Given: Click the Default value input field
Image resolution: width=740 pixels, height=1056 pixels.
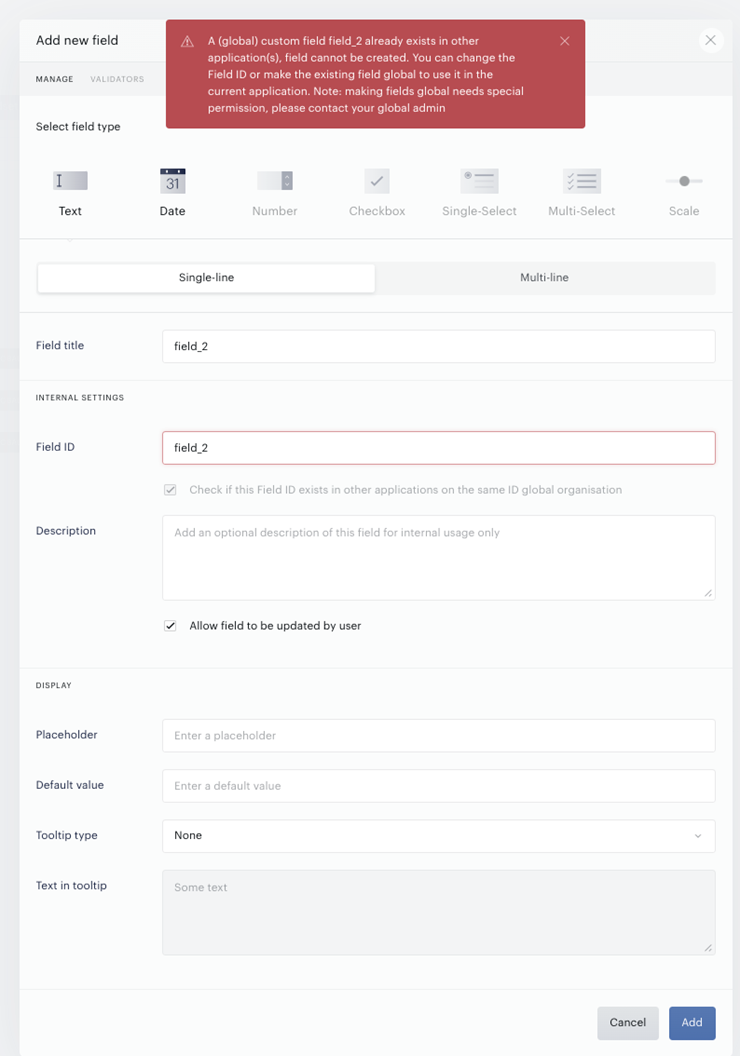Looking at the screenshot, I should pyautogui.click(x=438, y=786).
